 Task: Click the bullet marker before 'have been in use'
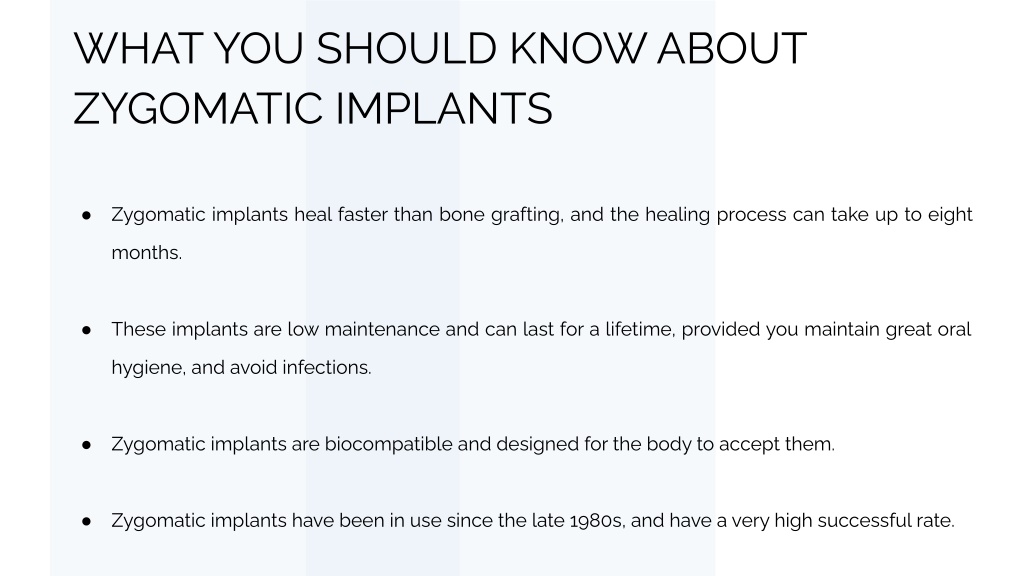click(x=86, y=521)
